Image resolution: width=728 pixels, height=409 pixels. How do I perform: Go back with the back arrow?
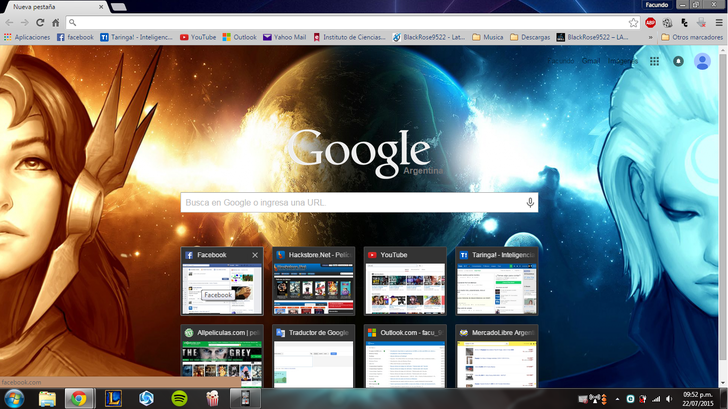pyautogui.click(x=9, y=22)
